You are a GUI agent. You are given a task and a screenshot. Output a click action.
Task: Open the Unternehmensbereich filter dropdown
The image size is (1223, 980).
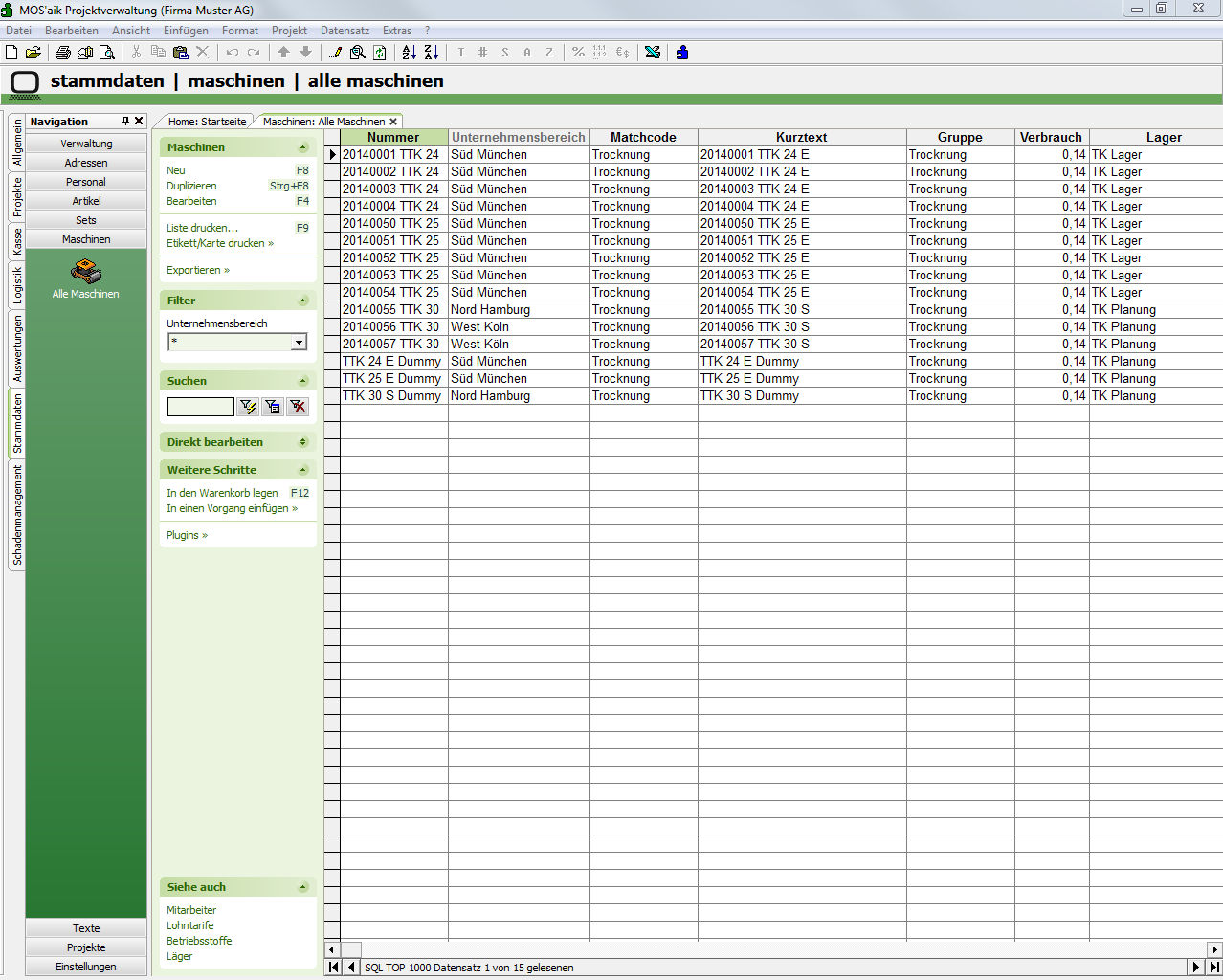click(299, 343)
